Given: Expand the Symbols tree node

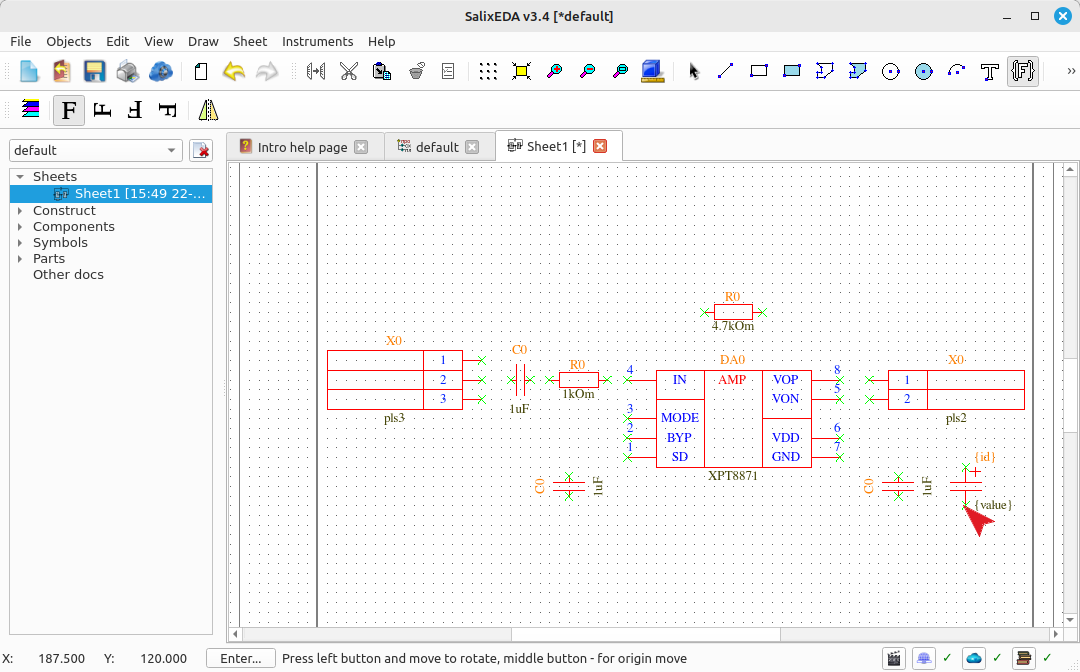Looking at the screenshot, I should tap(20, 242).
